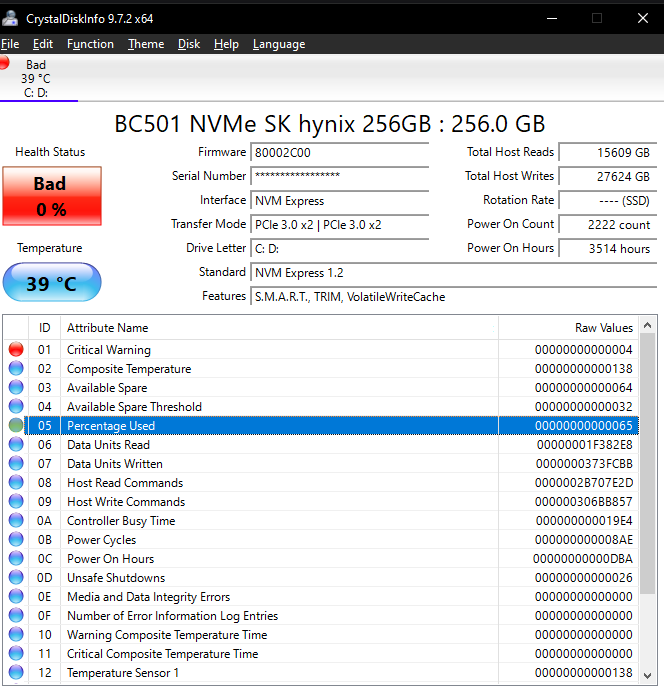The image size is (664, 690).
Task: Click the Features field with S.M.A.R.T., TRIM
Action: 454,297
